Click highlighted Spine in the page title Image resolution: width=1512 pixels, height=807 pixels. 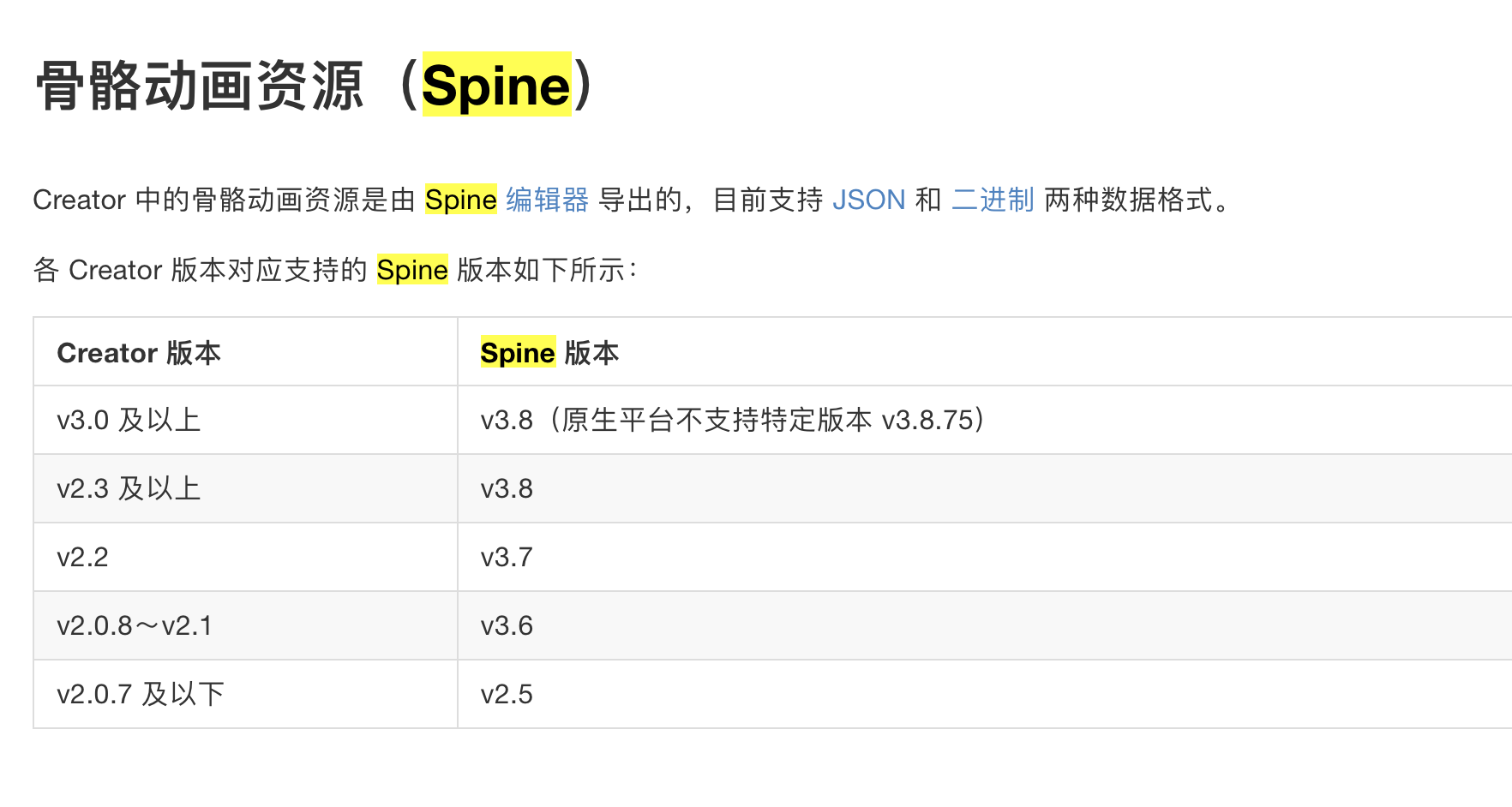[x=496, y=86]
